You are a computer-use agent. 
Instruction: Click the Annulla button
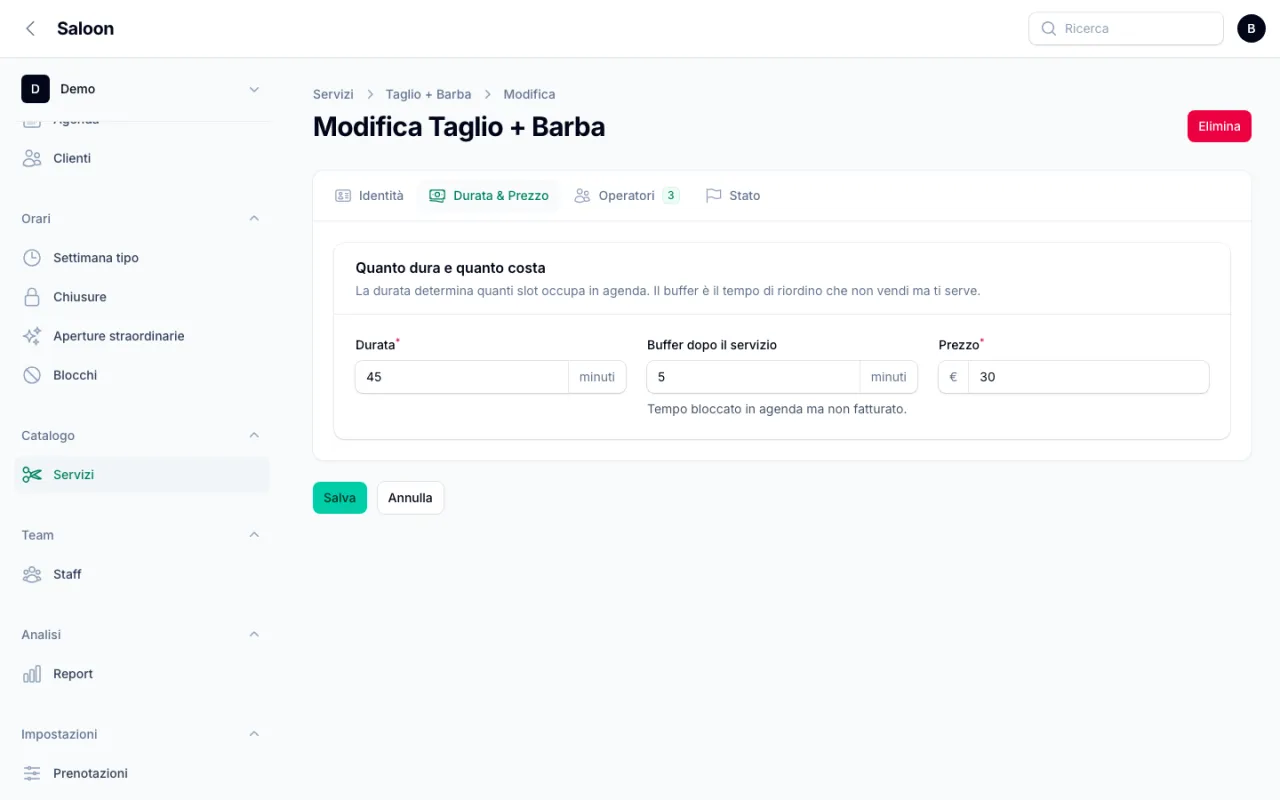[410, 498]
